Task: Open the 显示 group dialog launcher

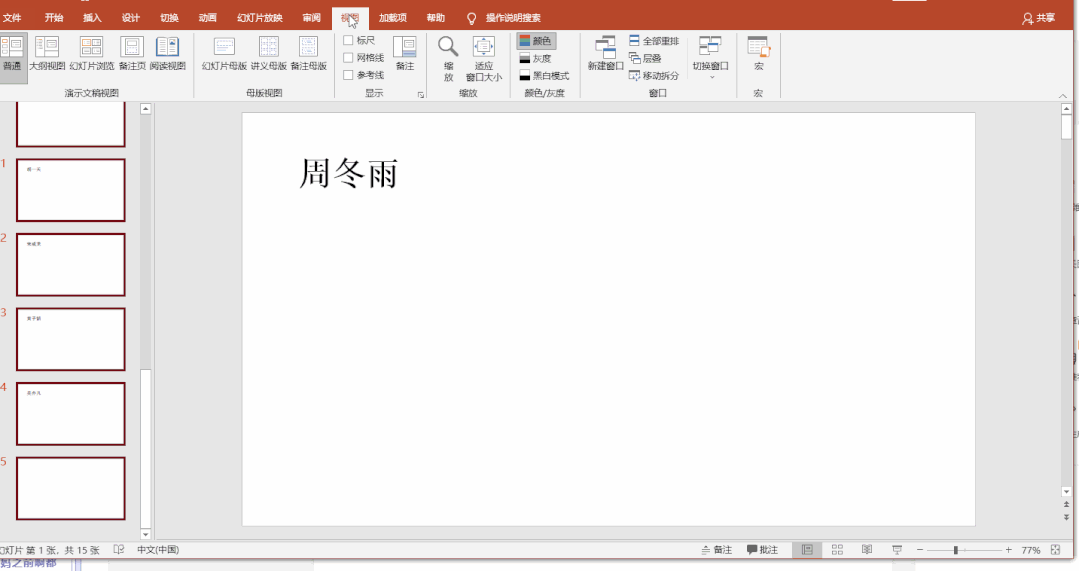Action: point(421,94)
